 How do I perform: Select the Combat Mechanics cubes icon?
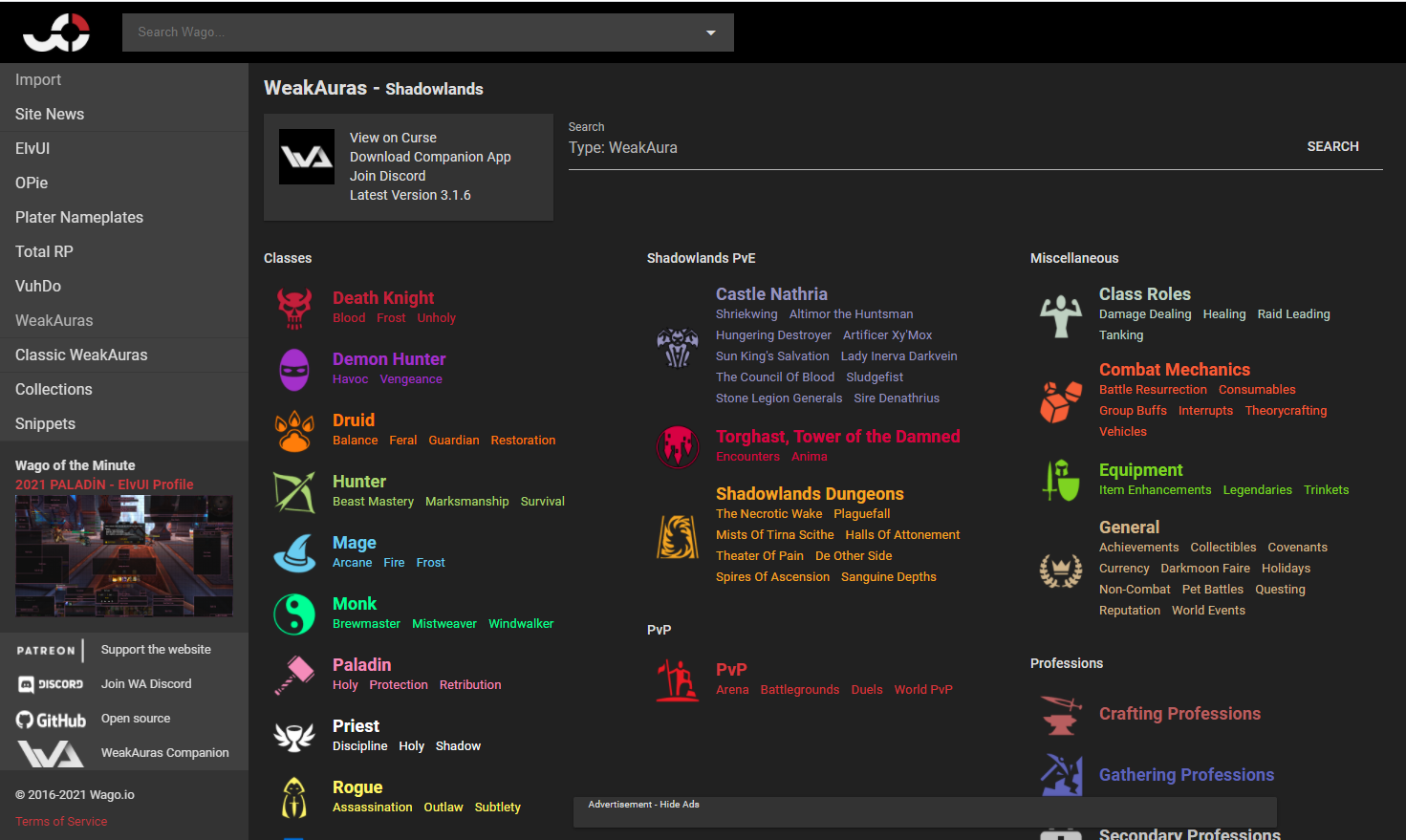tap(1061, 402)
